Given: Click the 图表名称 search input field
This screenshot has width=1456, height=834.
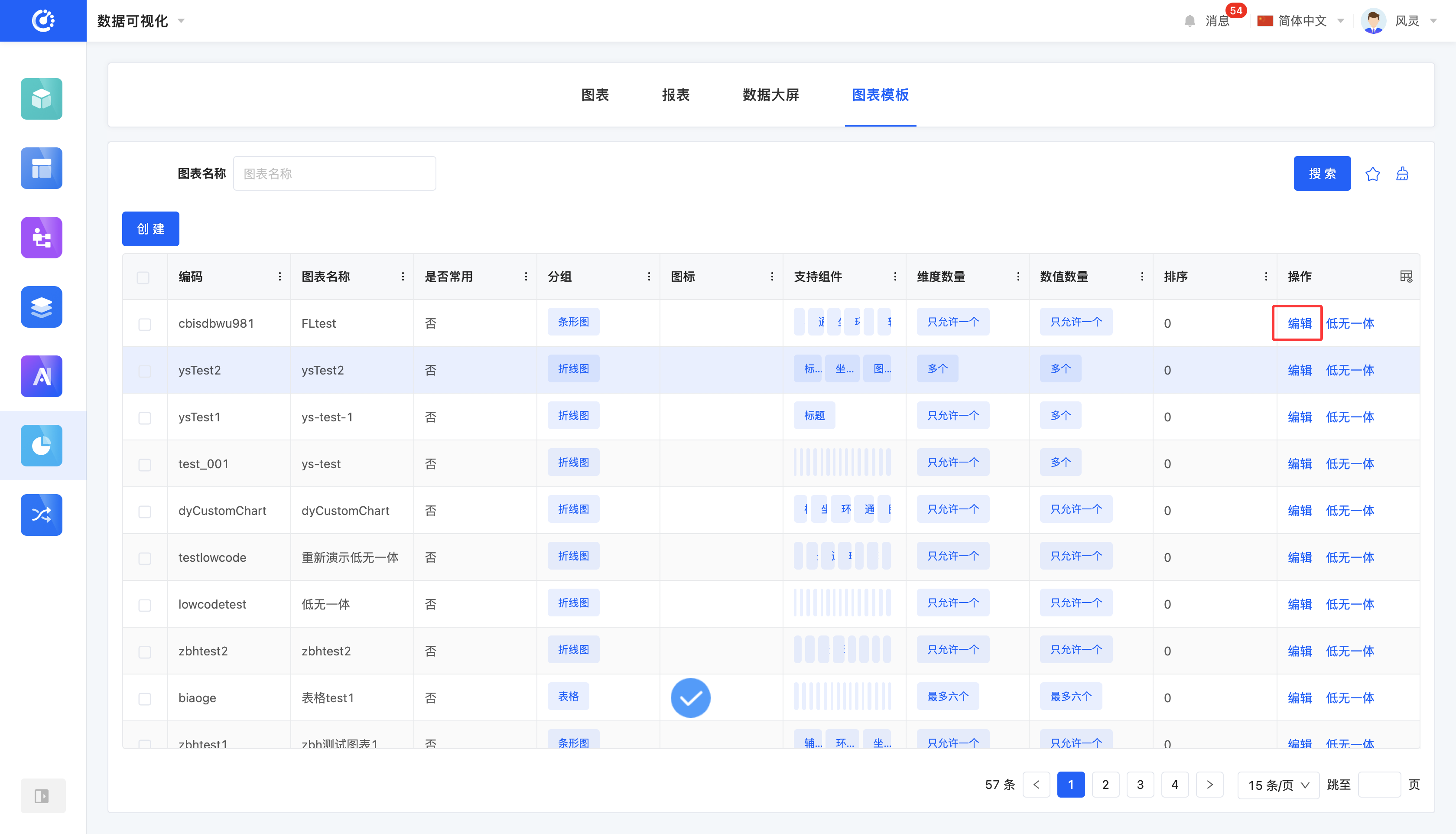Looking at the screenshot, I should [x=335, y=173].
